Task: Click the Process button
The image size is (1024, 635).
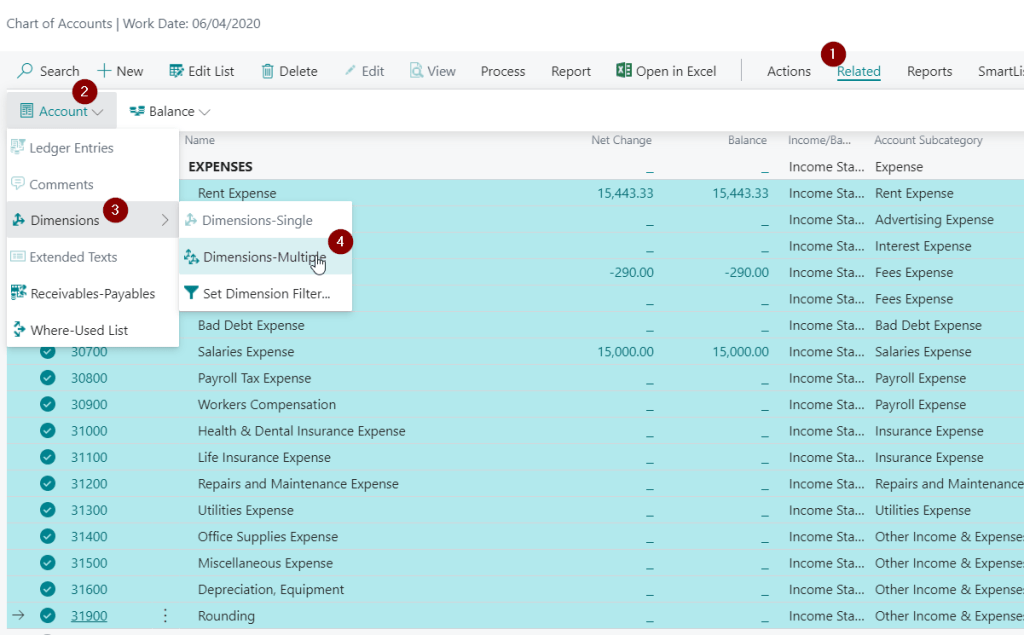Action: pyautogui.click(x=502, y=71)
